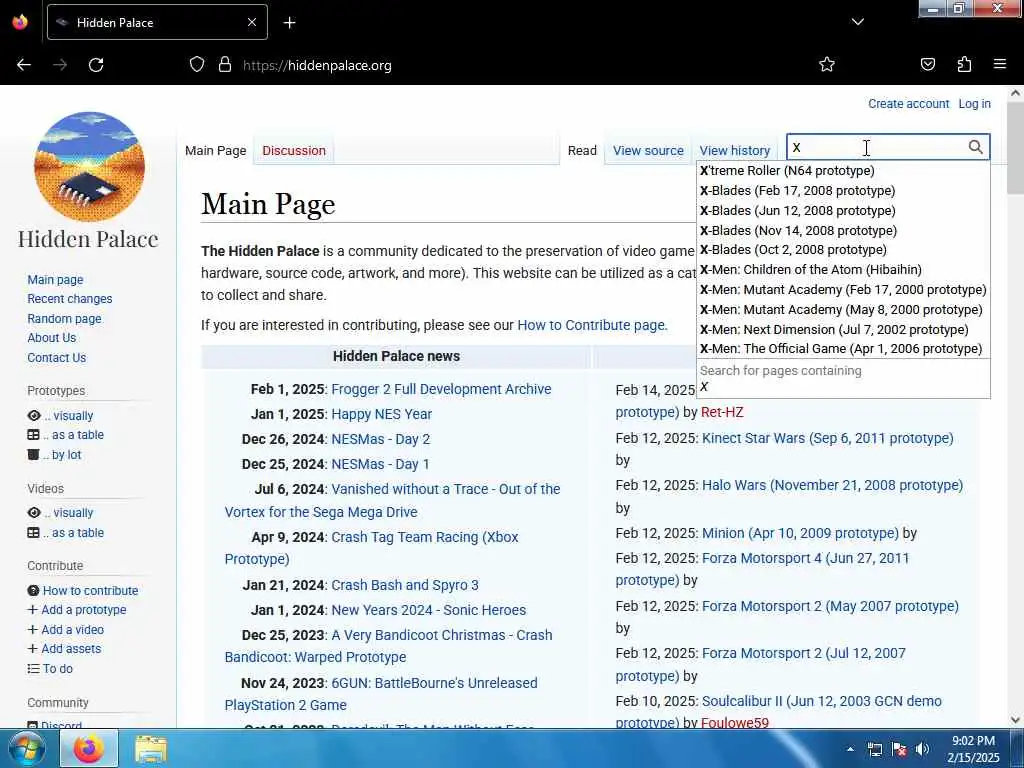This screenshot has width=1024, height=768.
Task: Click the Log in link
Action: [x=974, y=104]
